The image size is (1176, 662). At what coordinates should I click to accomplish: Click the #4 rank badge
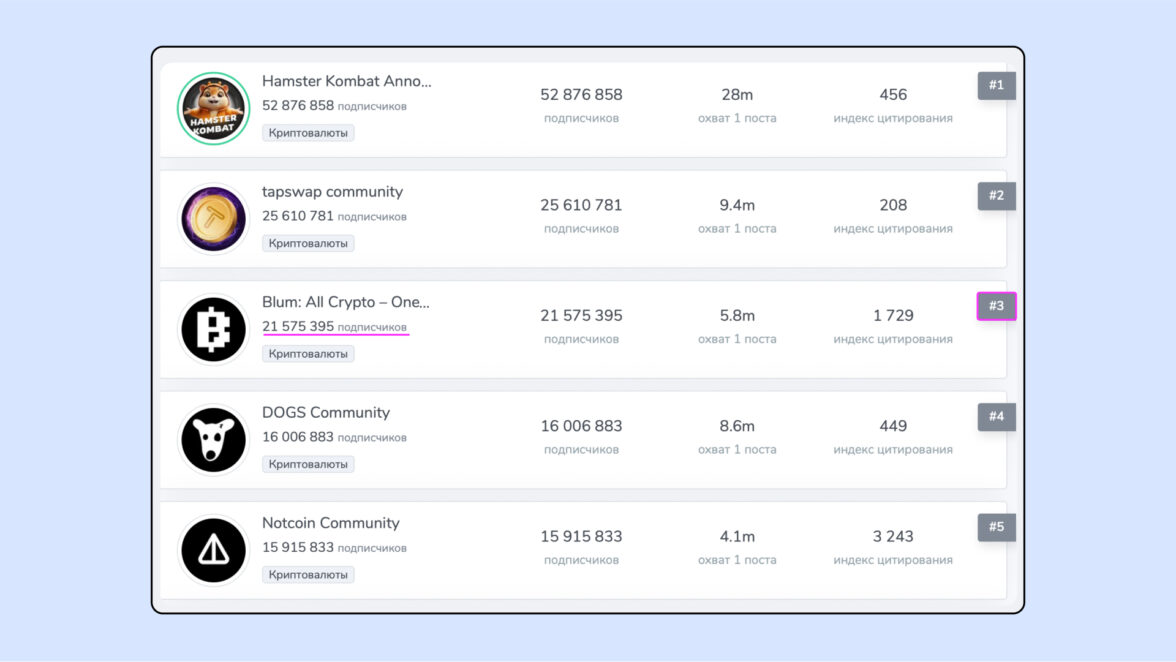[996, 417]
